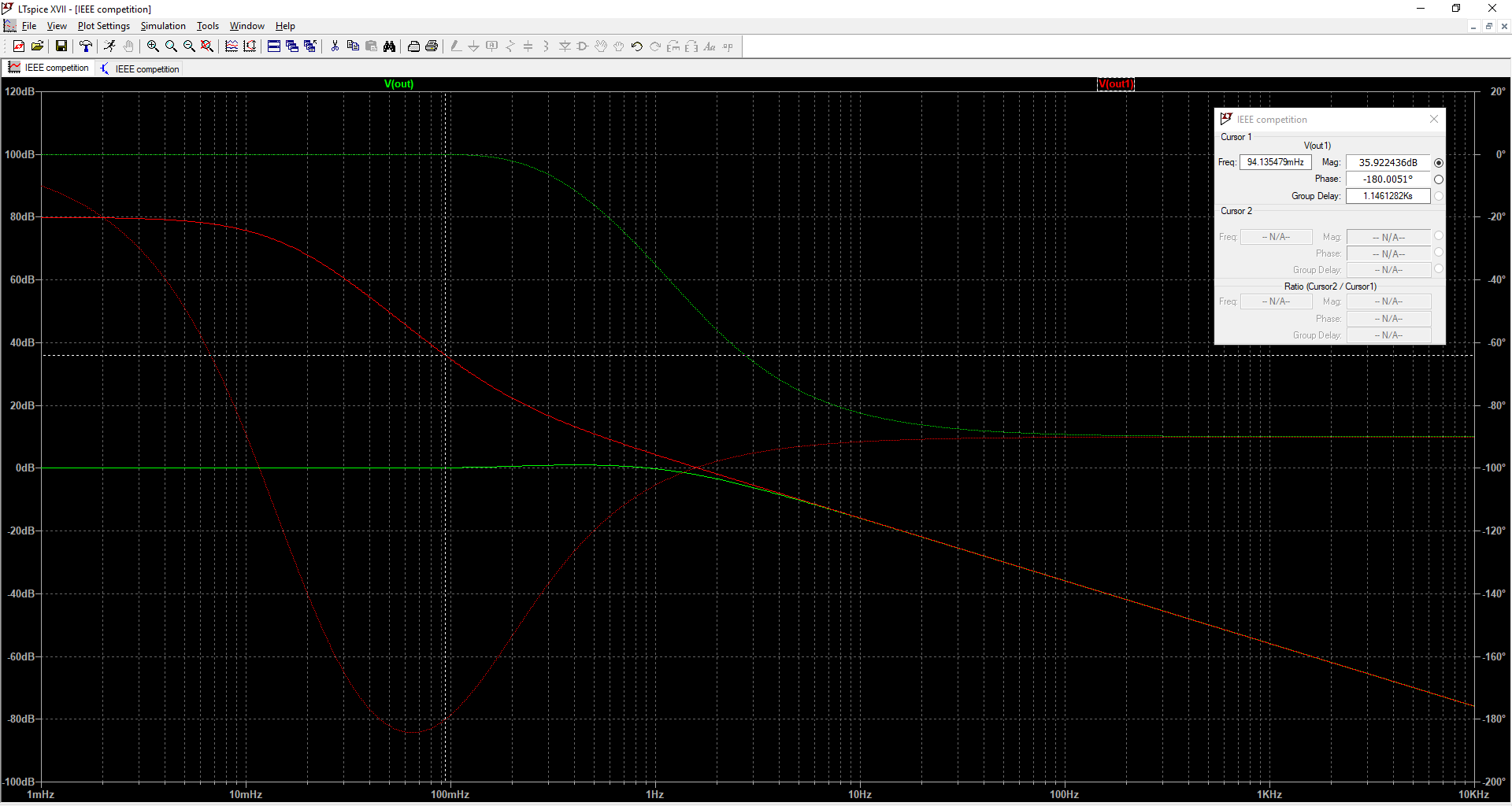Screen dimensions: 1512x806
Task: Click the Component AND-gate icon
Action: [x=583, y=46]
